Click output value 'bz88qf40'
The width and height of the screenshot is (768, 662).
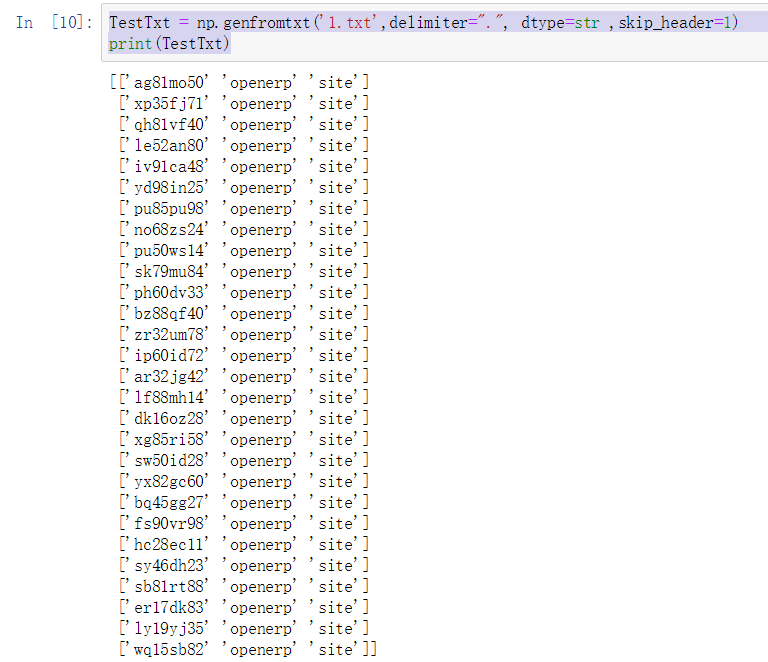pyautogui.click(x=169, y=313)
